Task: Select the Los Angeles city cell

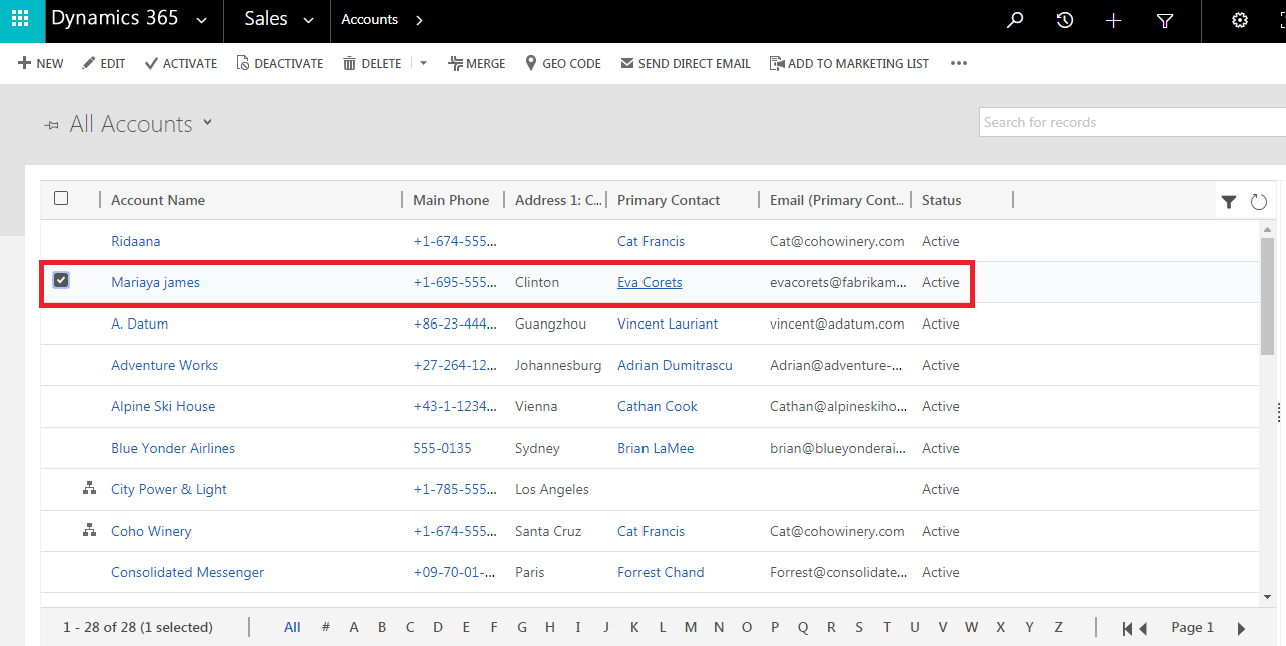Action: click(552, 489)
